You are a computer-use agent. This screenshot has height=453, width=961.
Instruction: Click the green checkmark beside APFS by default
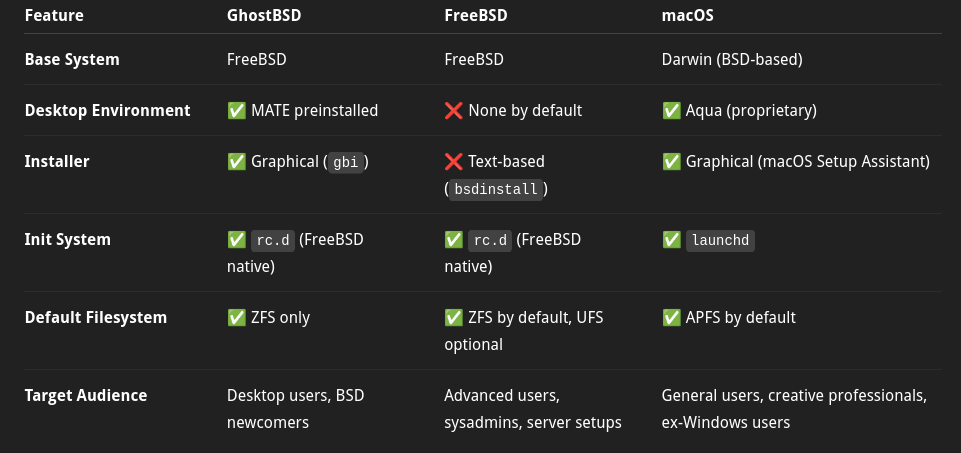coord(671,318)
